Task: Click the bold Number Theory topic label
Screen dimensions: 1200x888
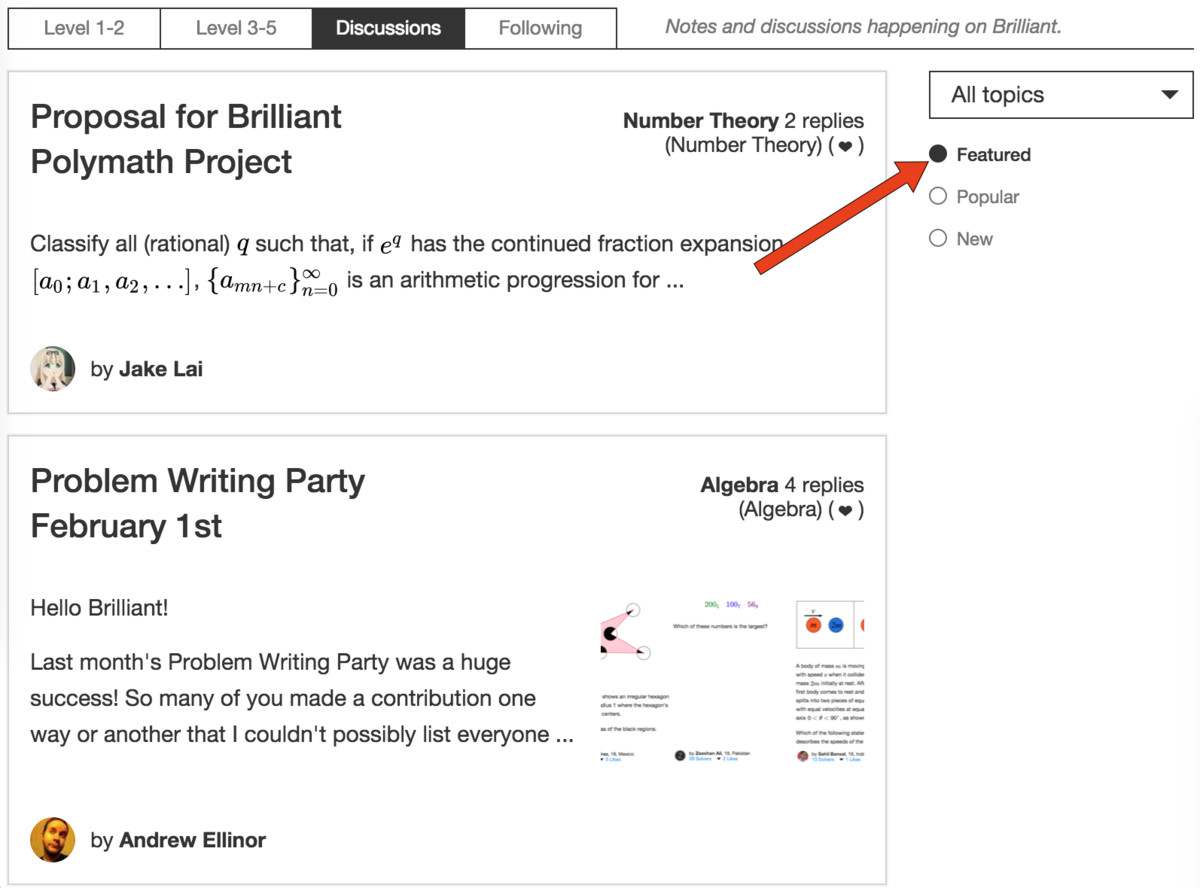Action: pyautogui.click(x=700, y=121)
